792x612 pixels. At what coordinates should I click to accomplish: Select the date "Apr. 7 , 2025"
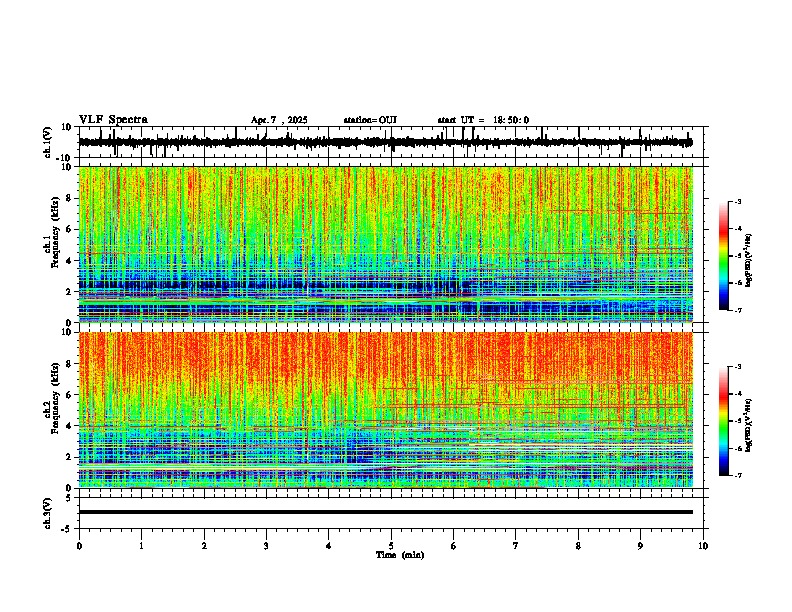point(279,120)
